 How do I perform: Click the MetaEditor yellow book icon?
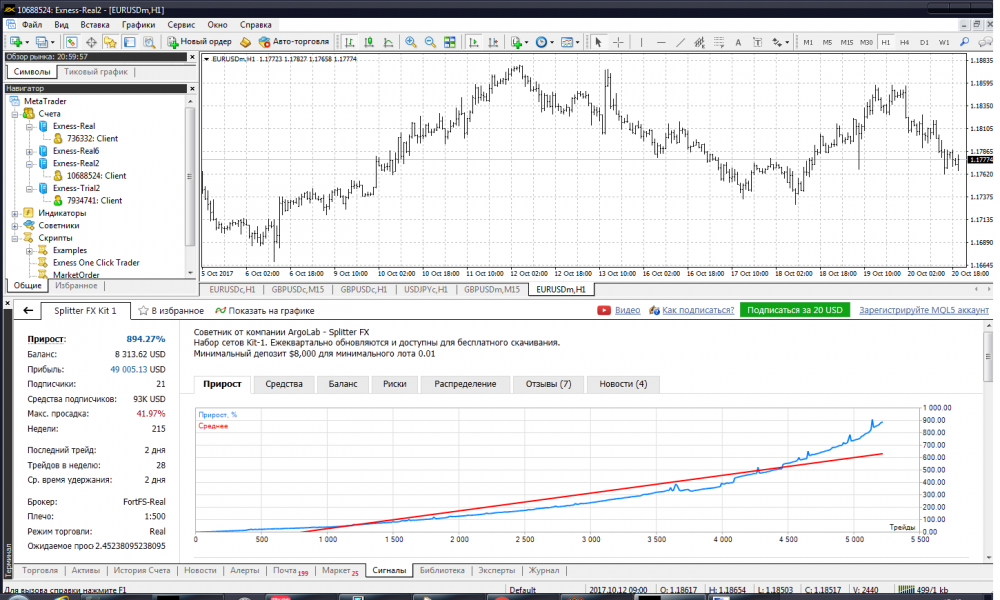(246, 42)
